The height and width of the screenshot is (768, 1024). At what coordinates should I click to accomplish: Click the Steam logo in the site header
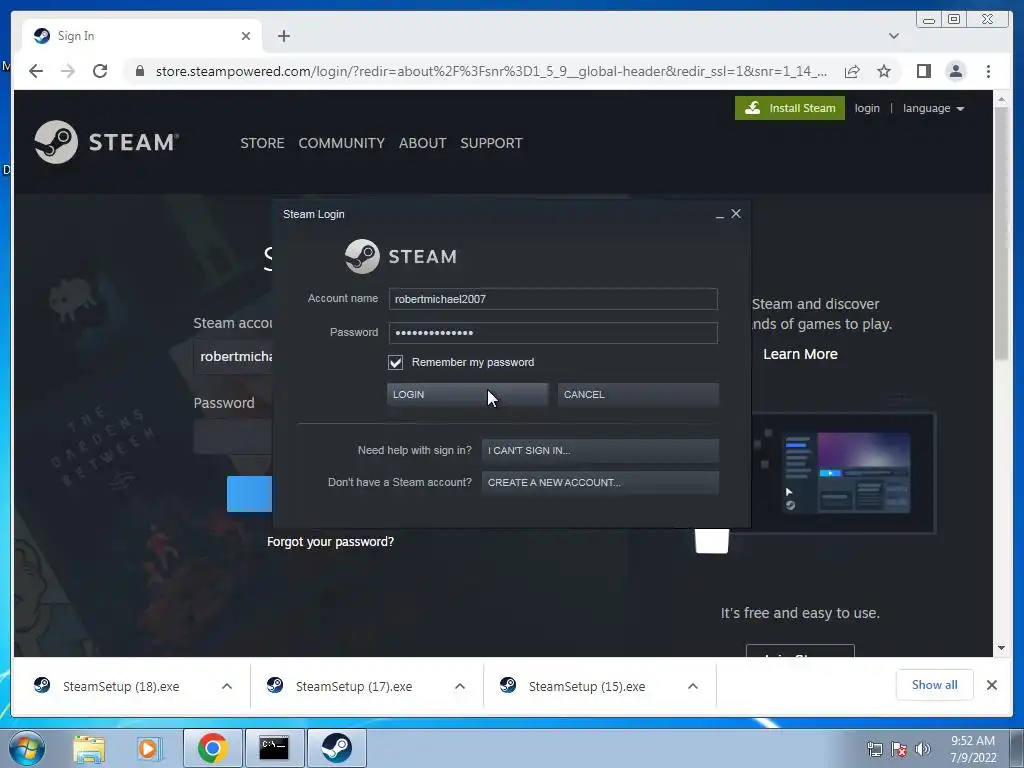click(x=106, y=142)
